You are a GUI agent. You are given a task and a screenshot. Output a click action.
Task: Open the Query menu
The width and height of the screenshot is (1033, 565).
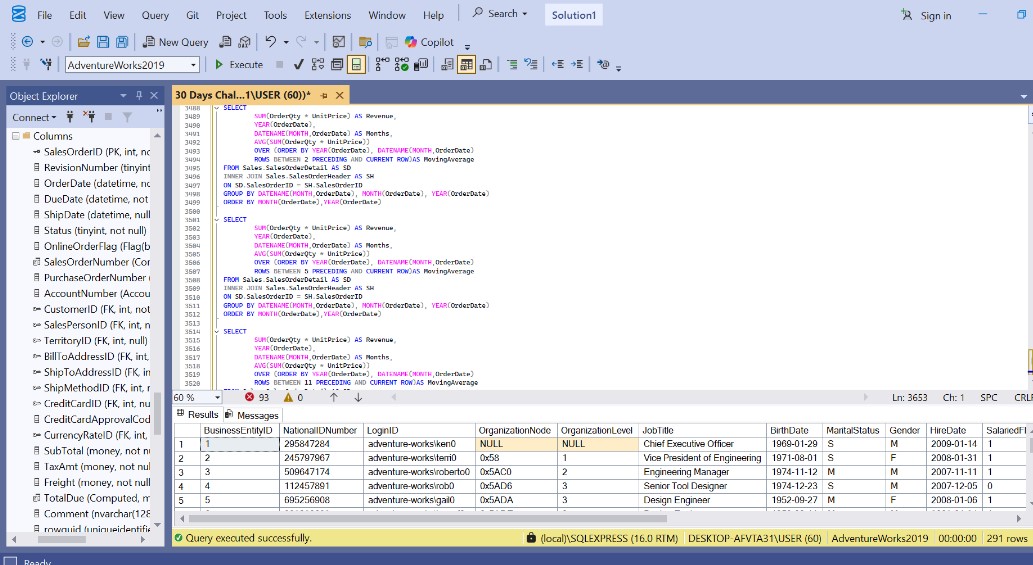pyautogui.click(x=155, y=15)
